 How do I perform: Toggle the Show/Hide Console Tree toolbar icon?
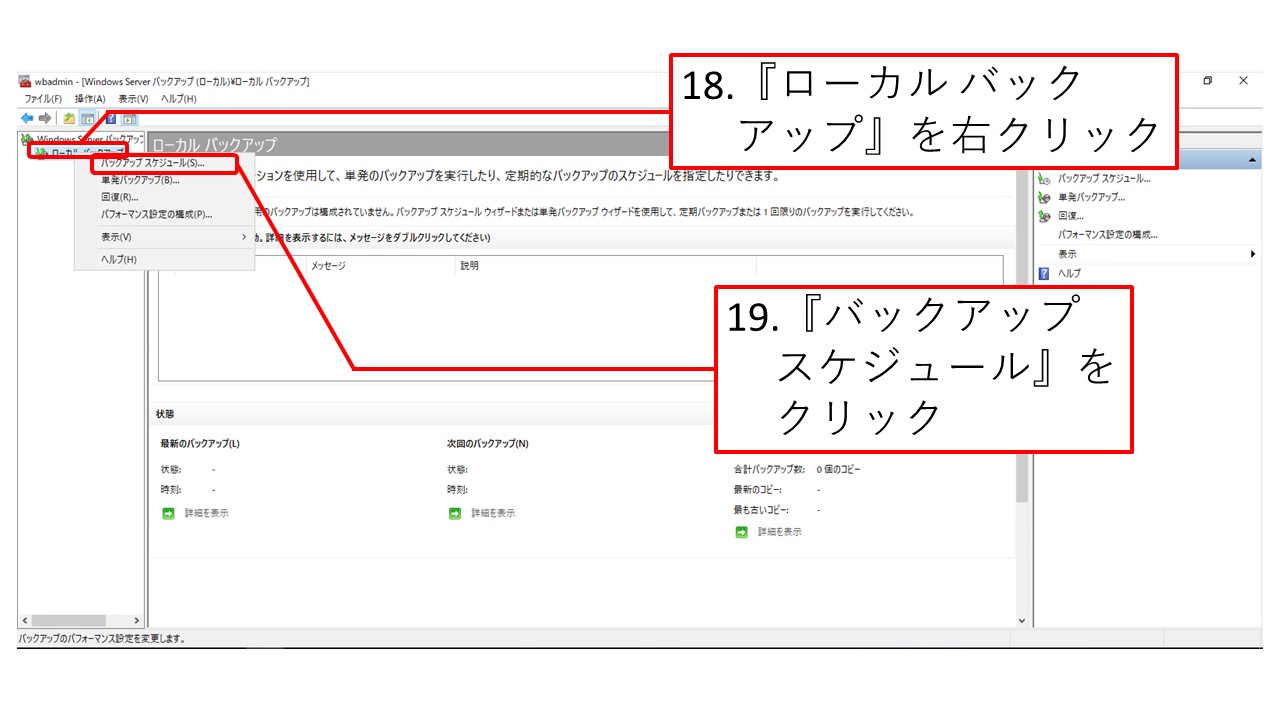[x=87, y=118]
